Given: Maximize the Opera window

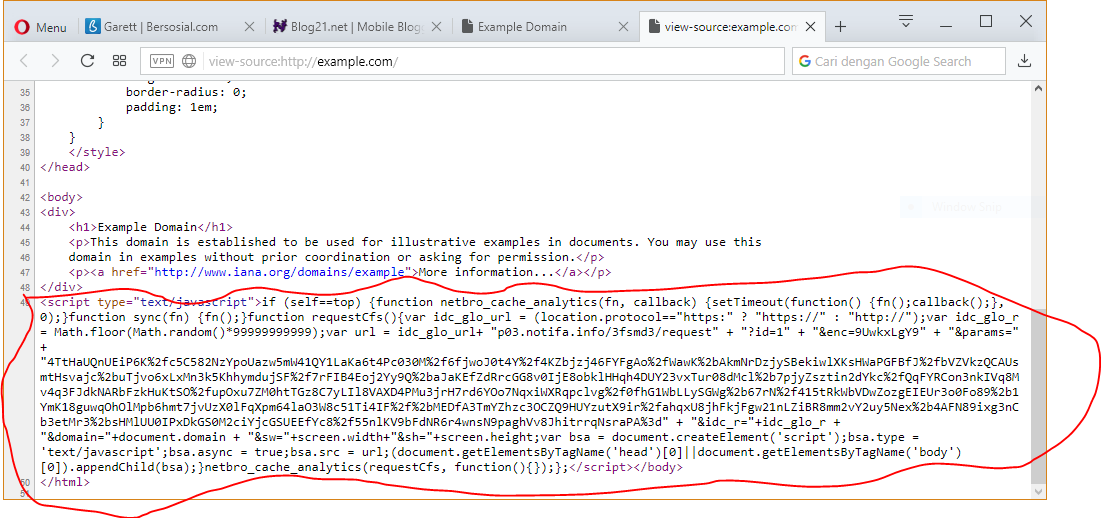Looking at the screenshot, I should click(986, 21).
